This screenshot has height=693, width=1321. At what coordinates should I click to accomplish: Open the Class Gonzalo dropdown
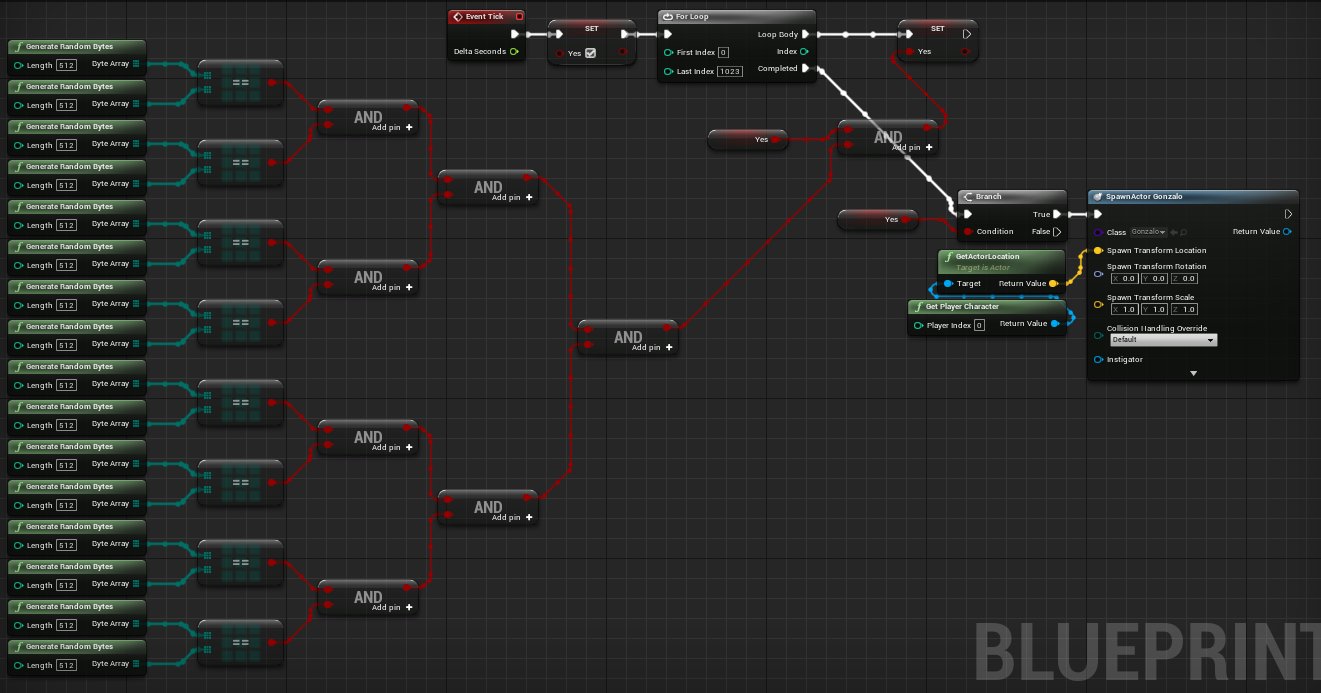tap(1150, 232)
